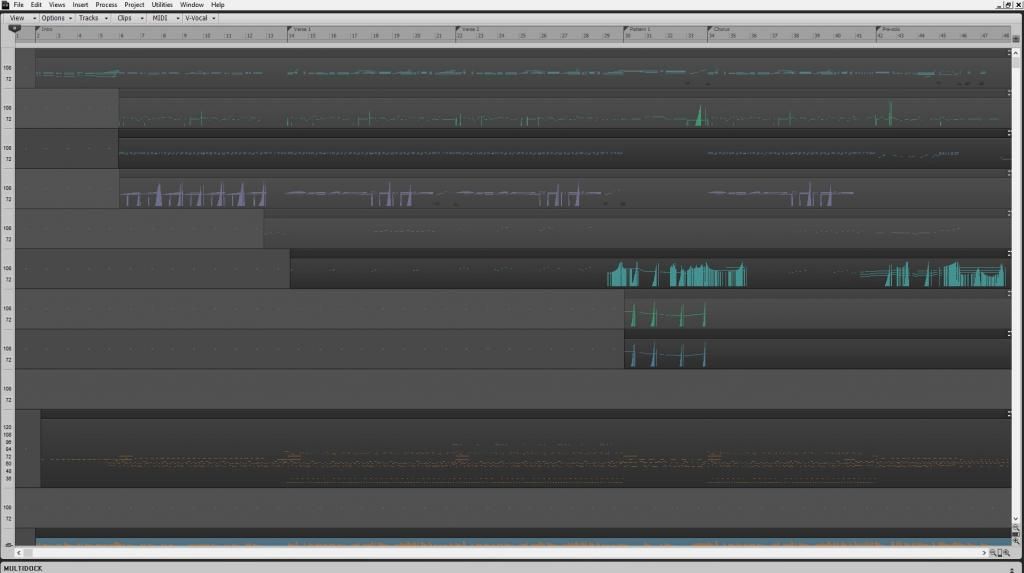Click the horizontal scrollbar right arrow
The height and width of the screenshot is (573, 1024).
[982, 553]
